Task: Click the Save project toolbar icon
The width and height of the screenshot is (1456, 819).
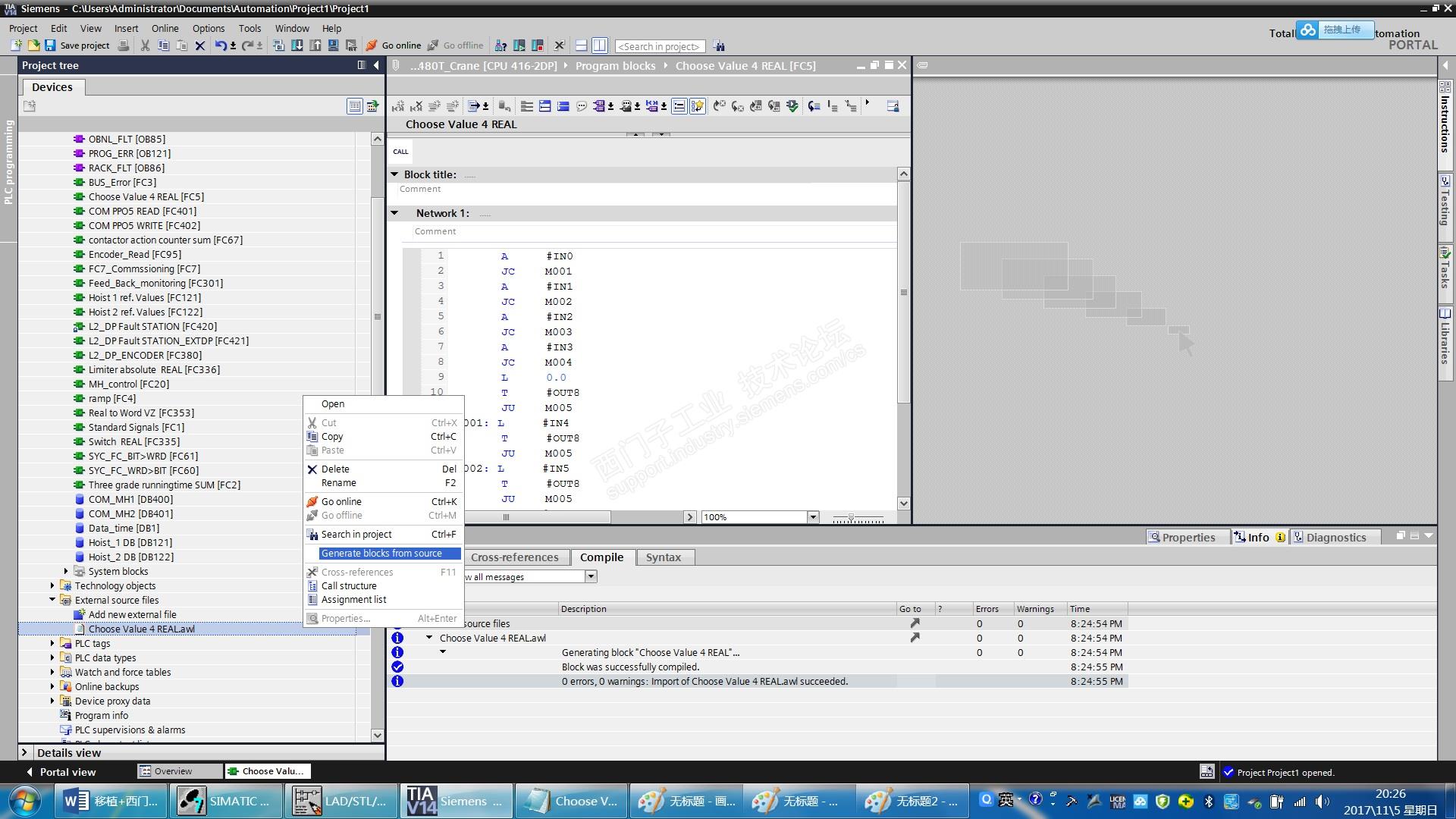Action: point(50,45)
